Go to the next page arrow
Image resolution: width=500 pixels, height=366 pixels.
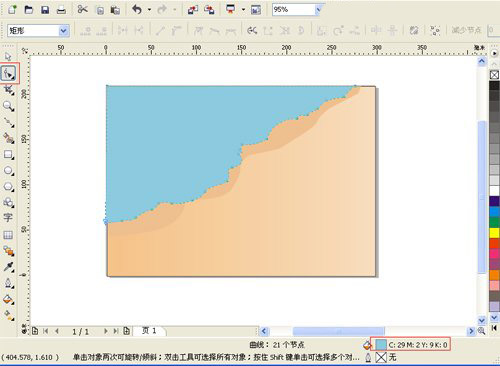coord(106,331)
